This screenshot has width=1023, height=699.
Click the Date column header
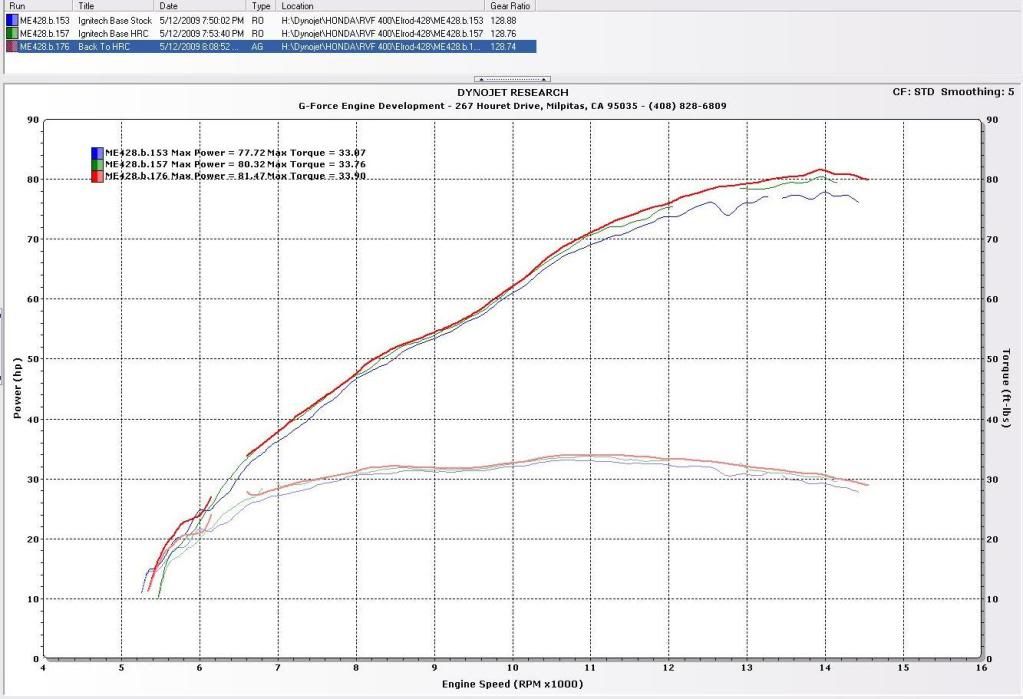[202, 6]
